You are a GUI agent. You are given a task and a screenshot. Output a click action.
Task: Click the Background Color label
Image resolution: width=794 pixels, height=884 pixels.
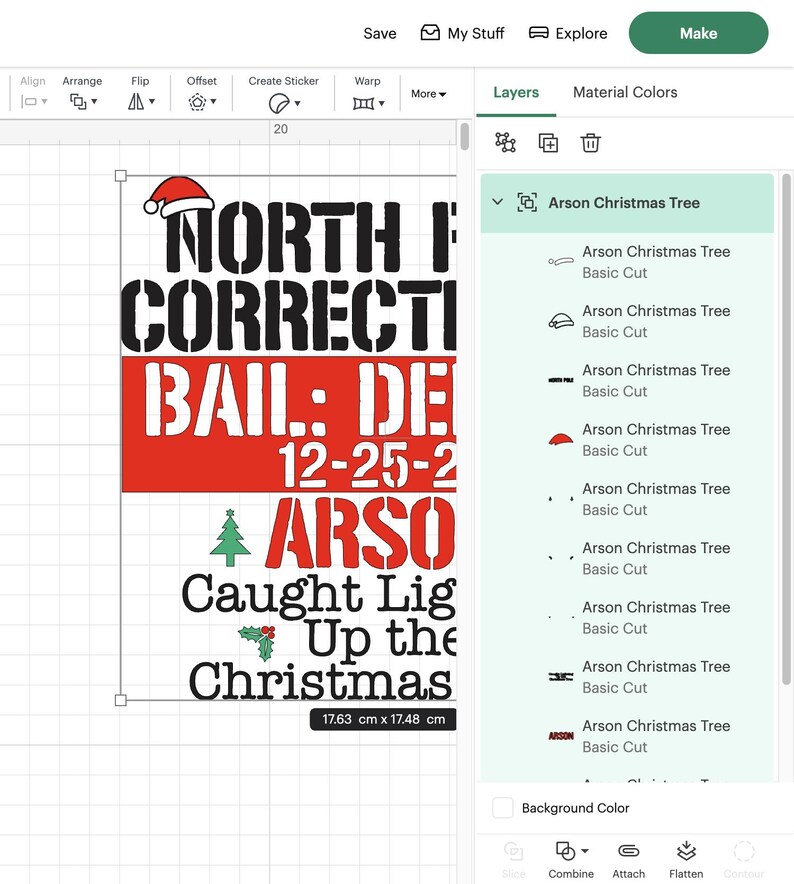tap(575, 808)
